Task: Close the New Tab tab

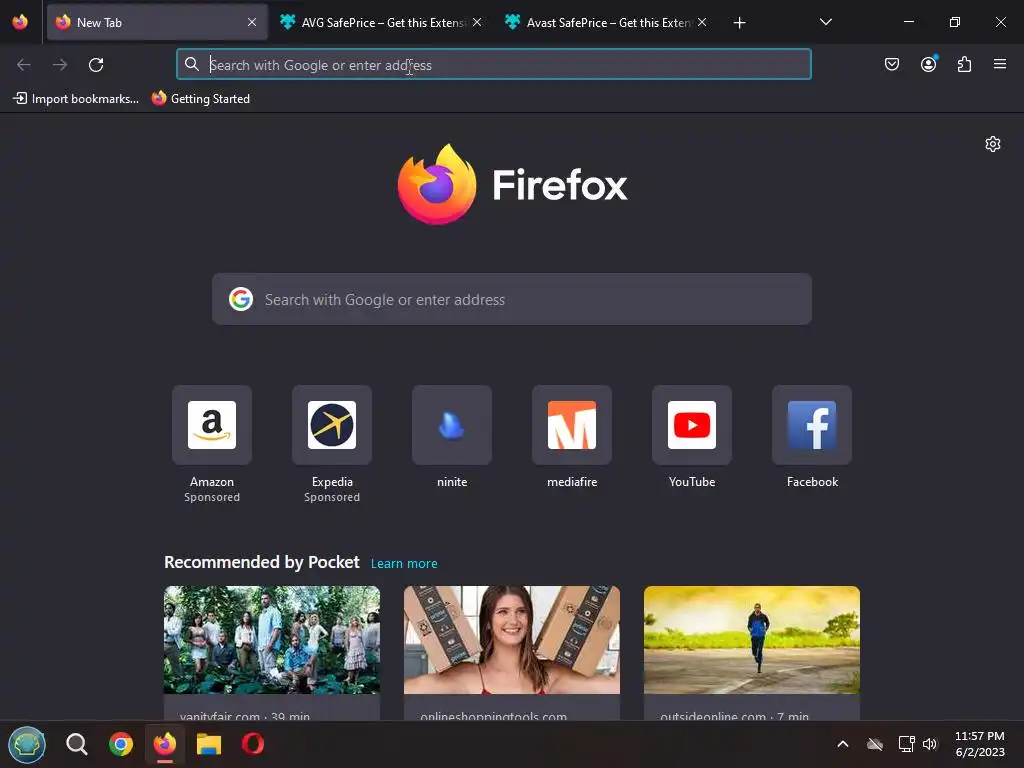Action: click(x=252, y=22)
